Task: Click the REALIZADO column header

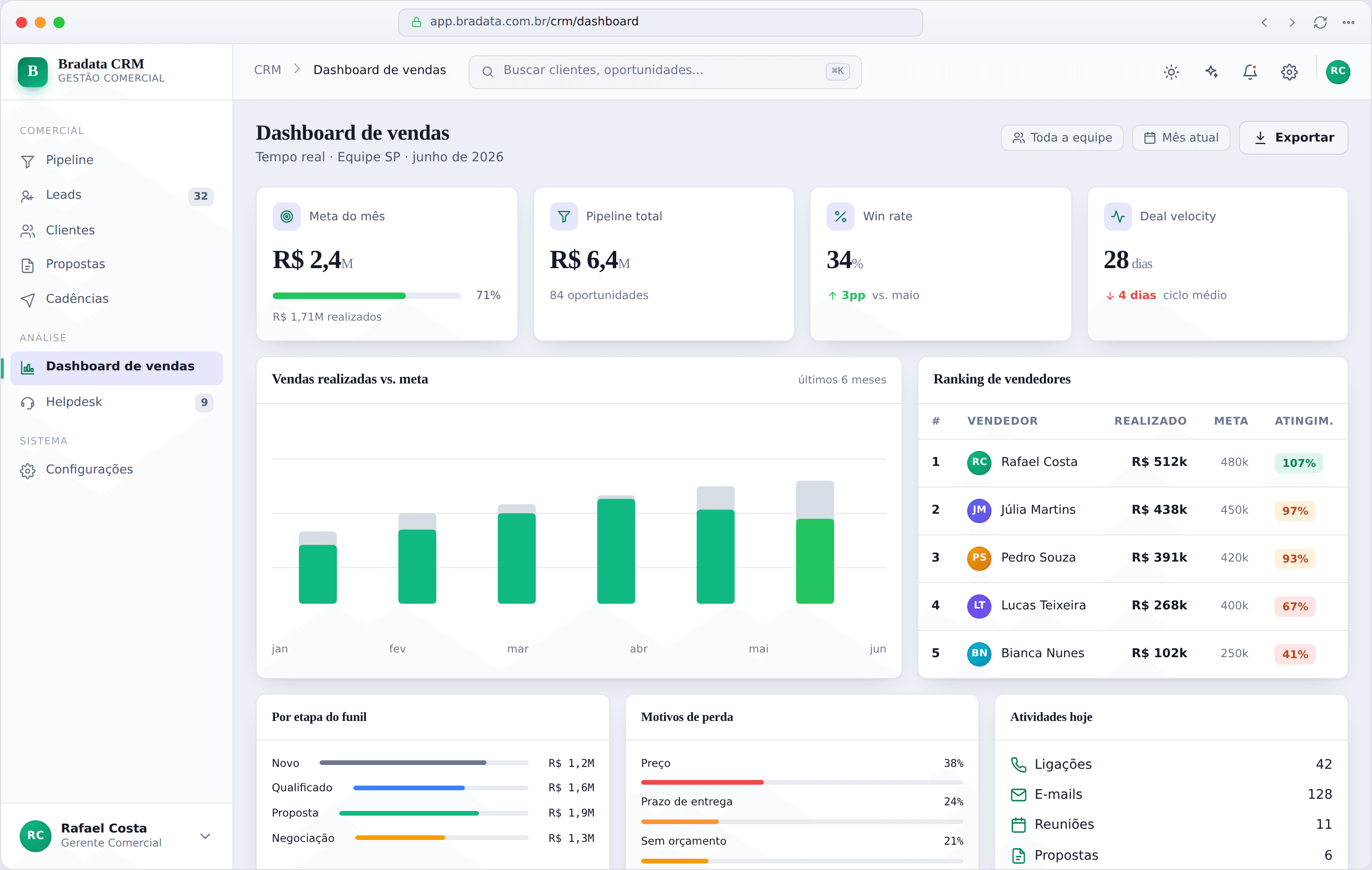Action: (x=1150, y=421)
